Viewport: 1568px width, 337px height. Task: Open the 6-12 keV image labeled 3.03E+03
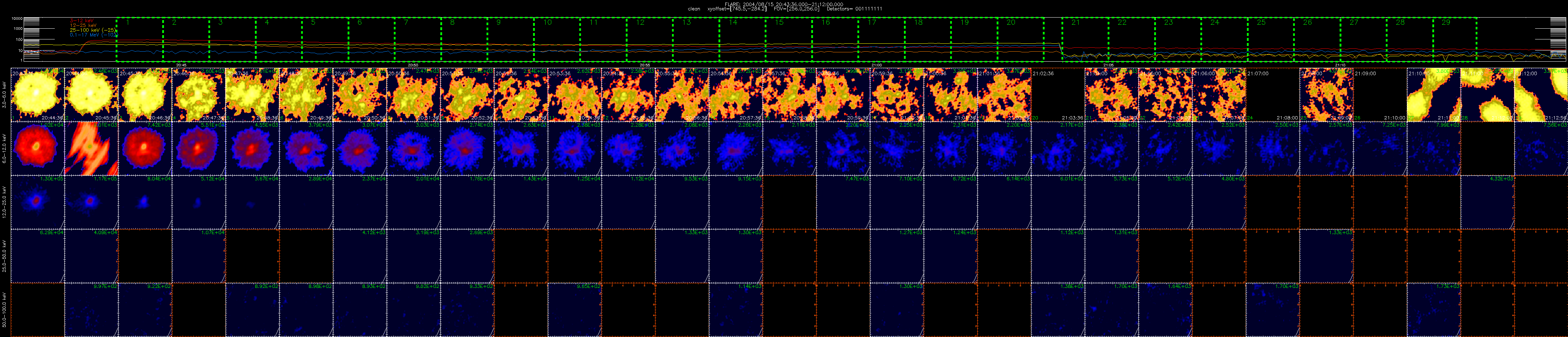[x=413, y=148]
